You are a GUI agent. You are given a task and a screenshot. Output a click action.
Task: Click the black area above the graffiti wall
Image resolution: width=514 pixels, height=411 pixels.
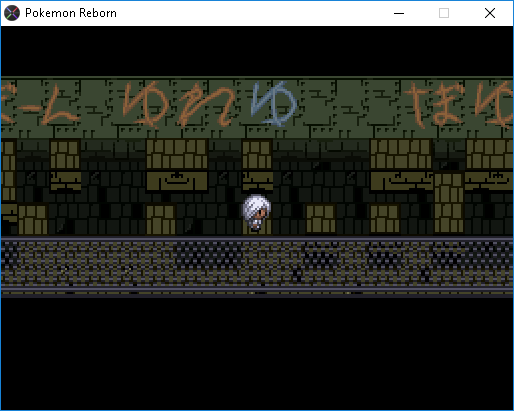point(257,51)
